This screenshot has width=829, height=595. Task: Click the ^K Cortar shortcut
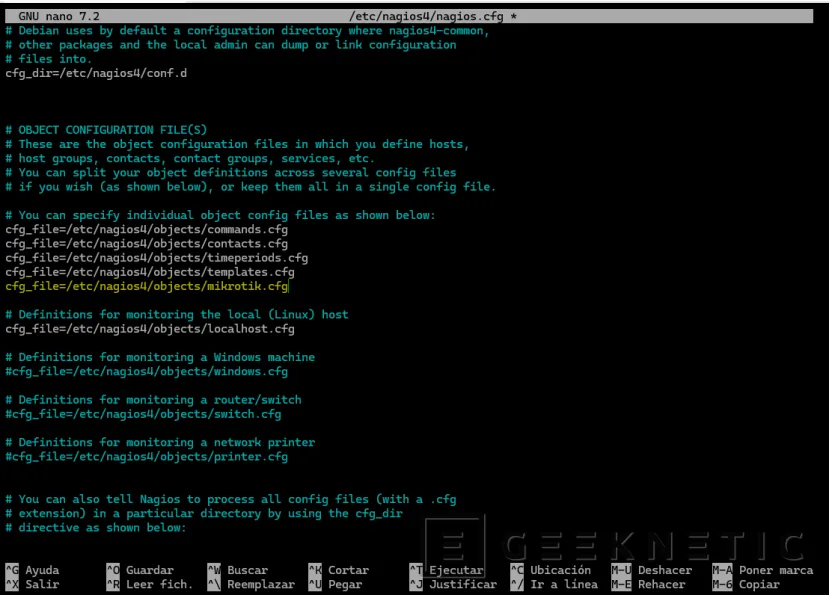(338, 570)
